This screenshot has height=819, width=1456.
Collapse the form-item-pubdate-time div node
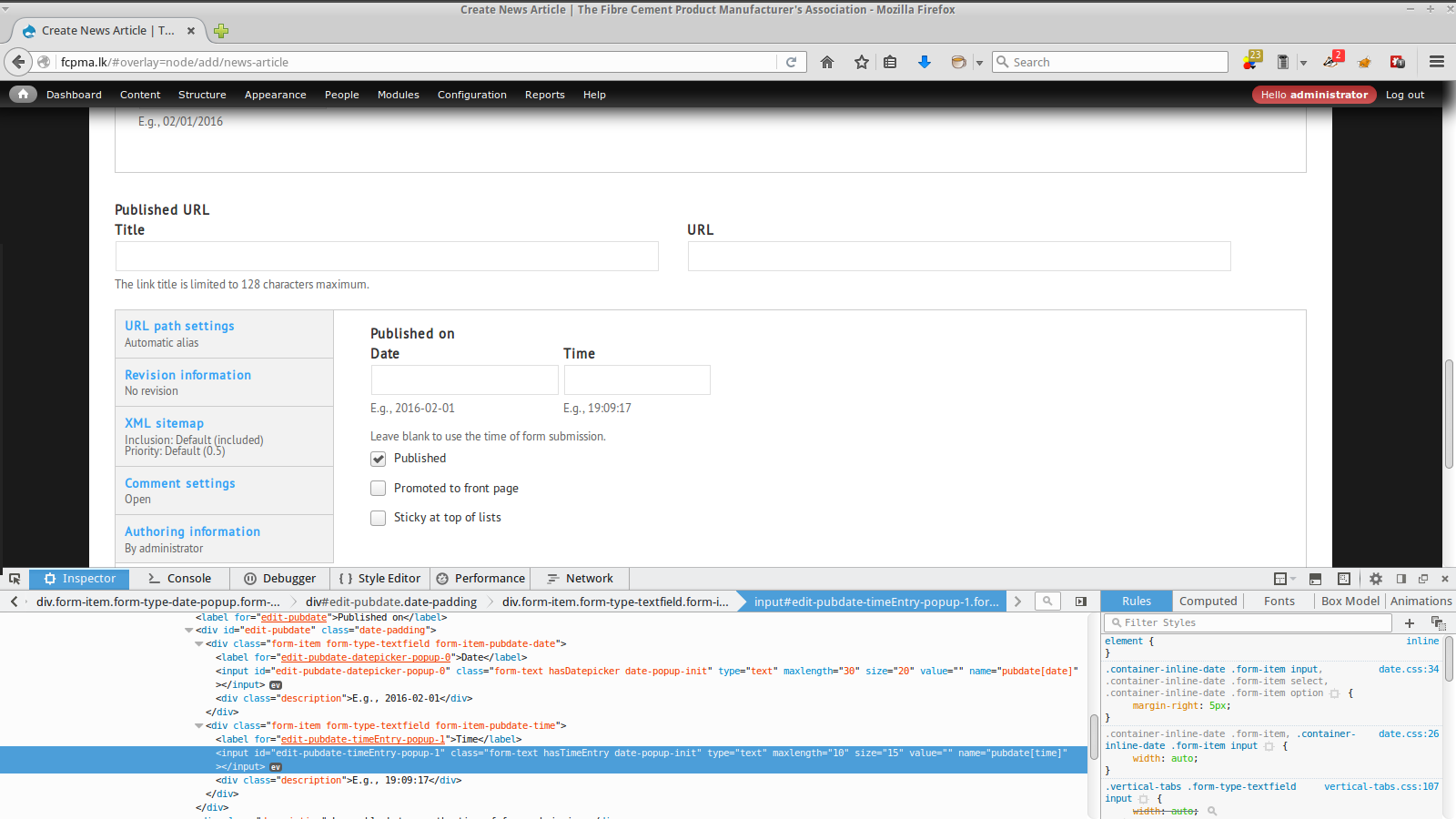(x=198, y=725)
